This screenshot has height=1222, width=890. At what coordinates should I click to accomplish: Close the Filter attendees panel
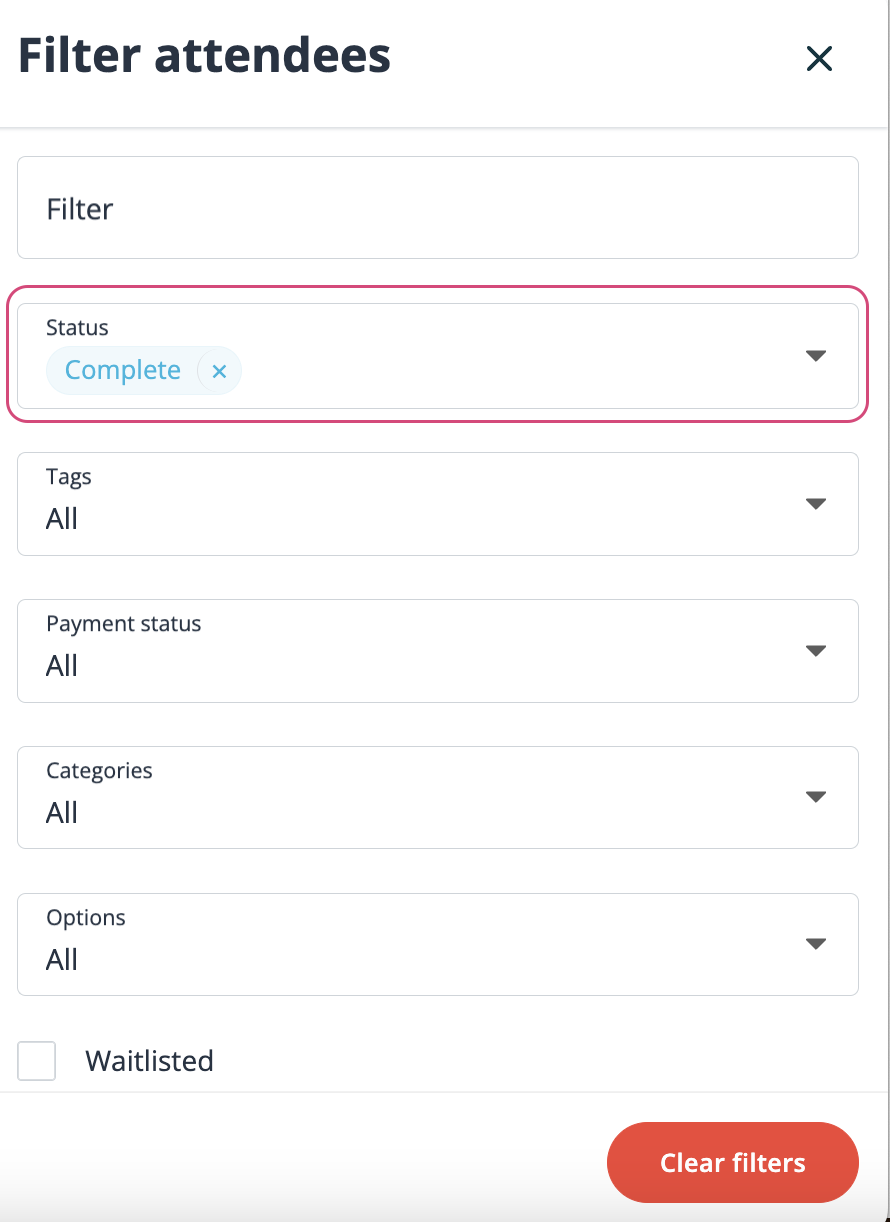coord(819,59)
